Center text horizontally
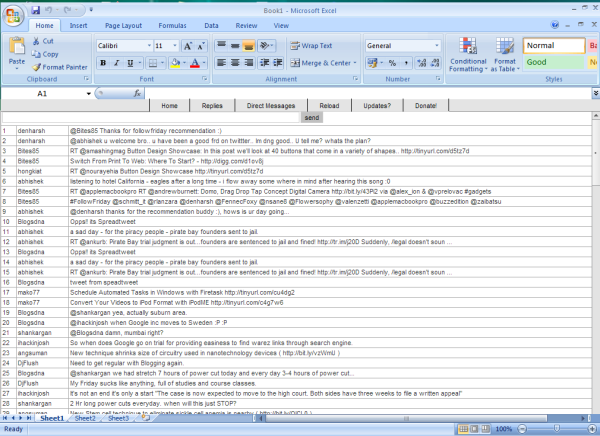The width and height of the screenshot is (600, 436). tap(235, 62)
